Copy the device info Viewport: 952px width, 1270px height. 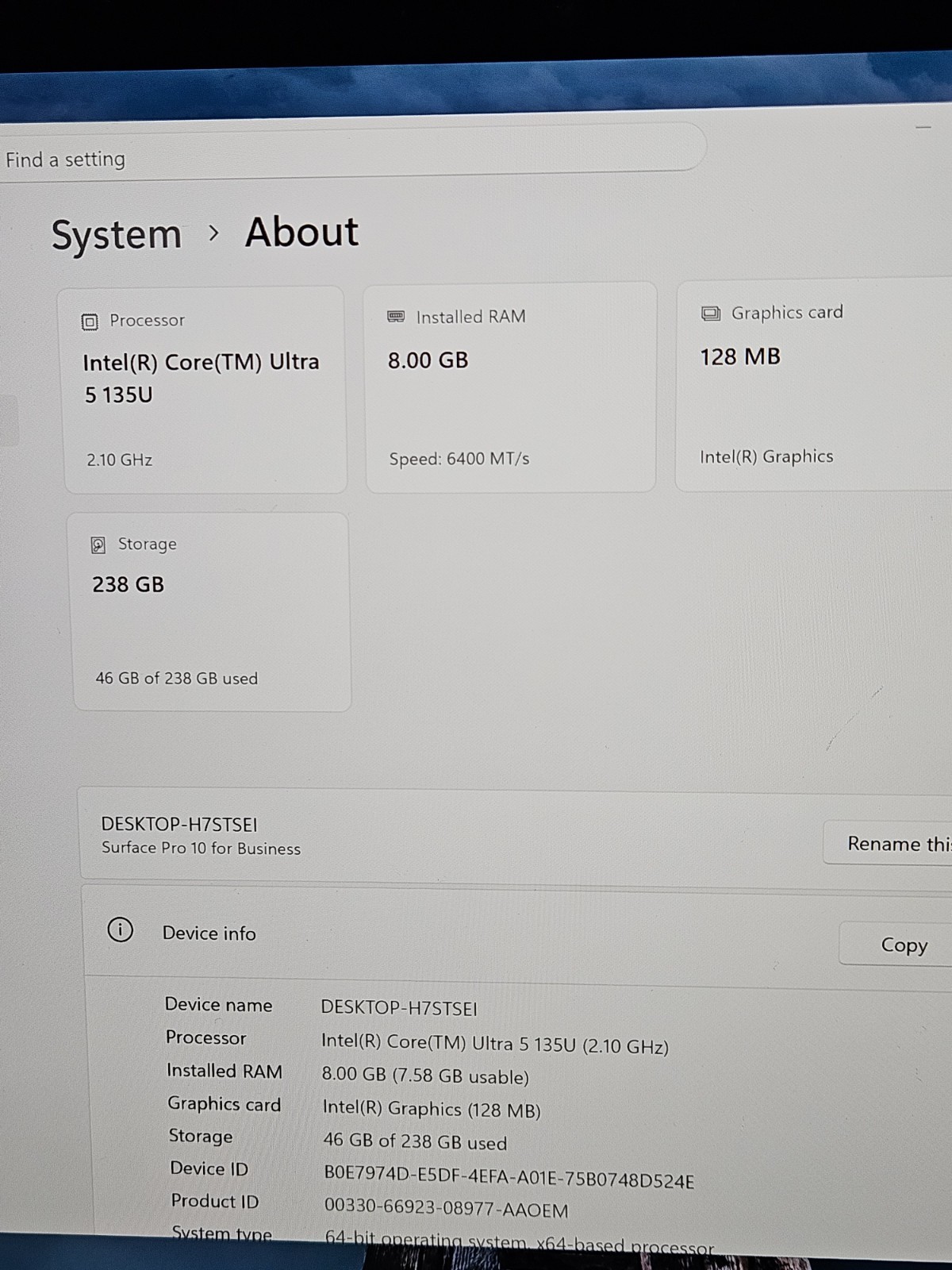(x=896, y=945)
